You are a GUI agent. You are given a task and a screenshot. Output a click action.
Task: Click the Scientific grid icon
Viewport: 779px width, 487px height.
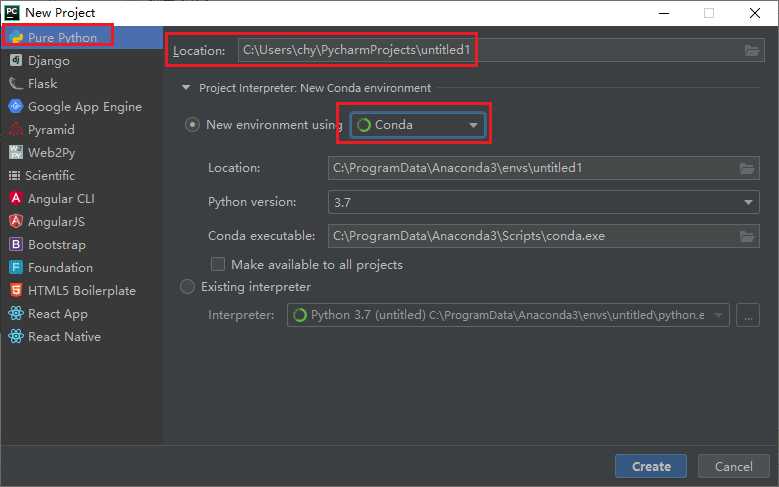(x=14, y=175)
